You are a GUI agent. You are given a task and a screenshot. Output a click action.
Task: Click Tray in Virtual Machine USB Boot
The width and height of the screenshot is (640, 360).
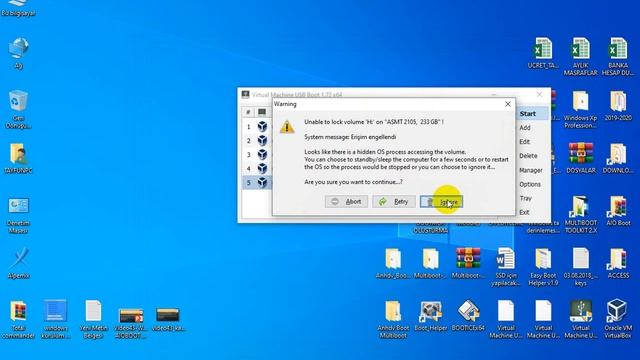[x=526, y=198]
